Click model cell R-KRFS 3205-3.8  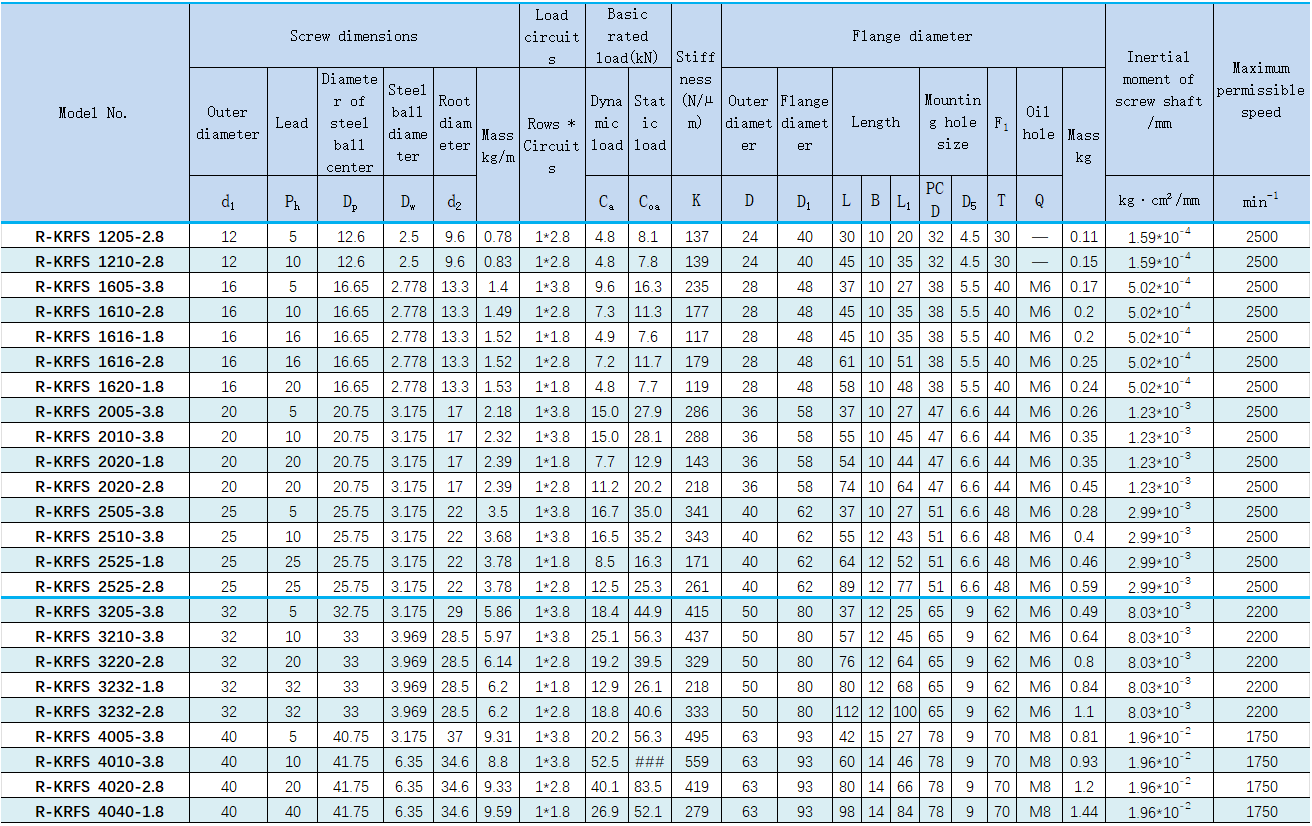[x=99, y=612]
